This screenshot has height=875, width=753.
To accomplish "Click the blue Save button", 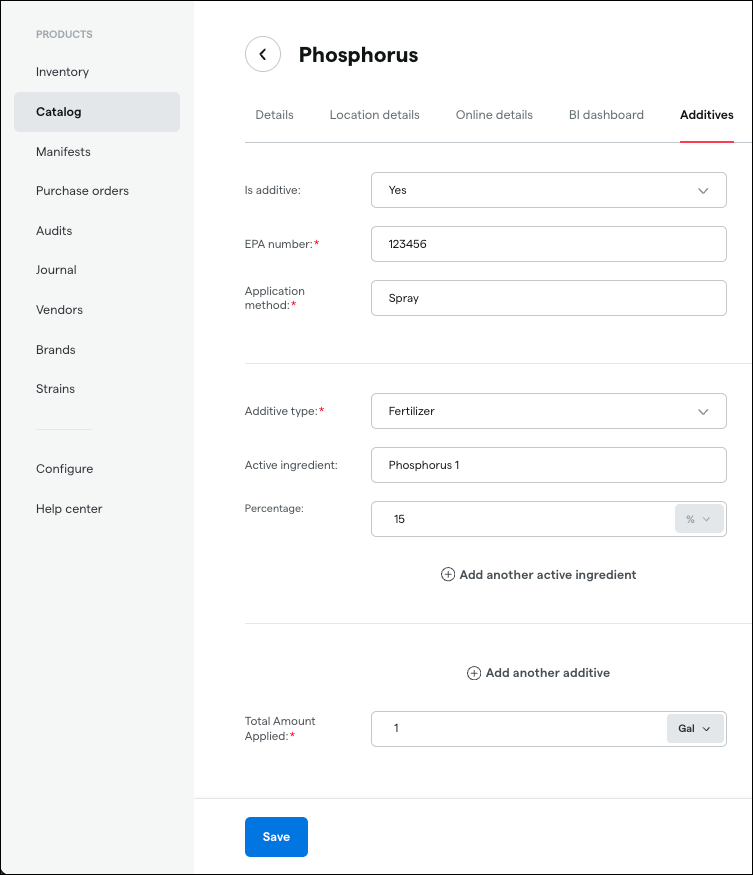I will pos(276,837).
